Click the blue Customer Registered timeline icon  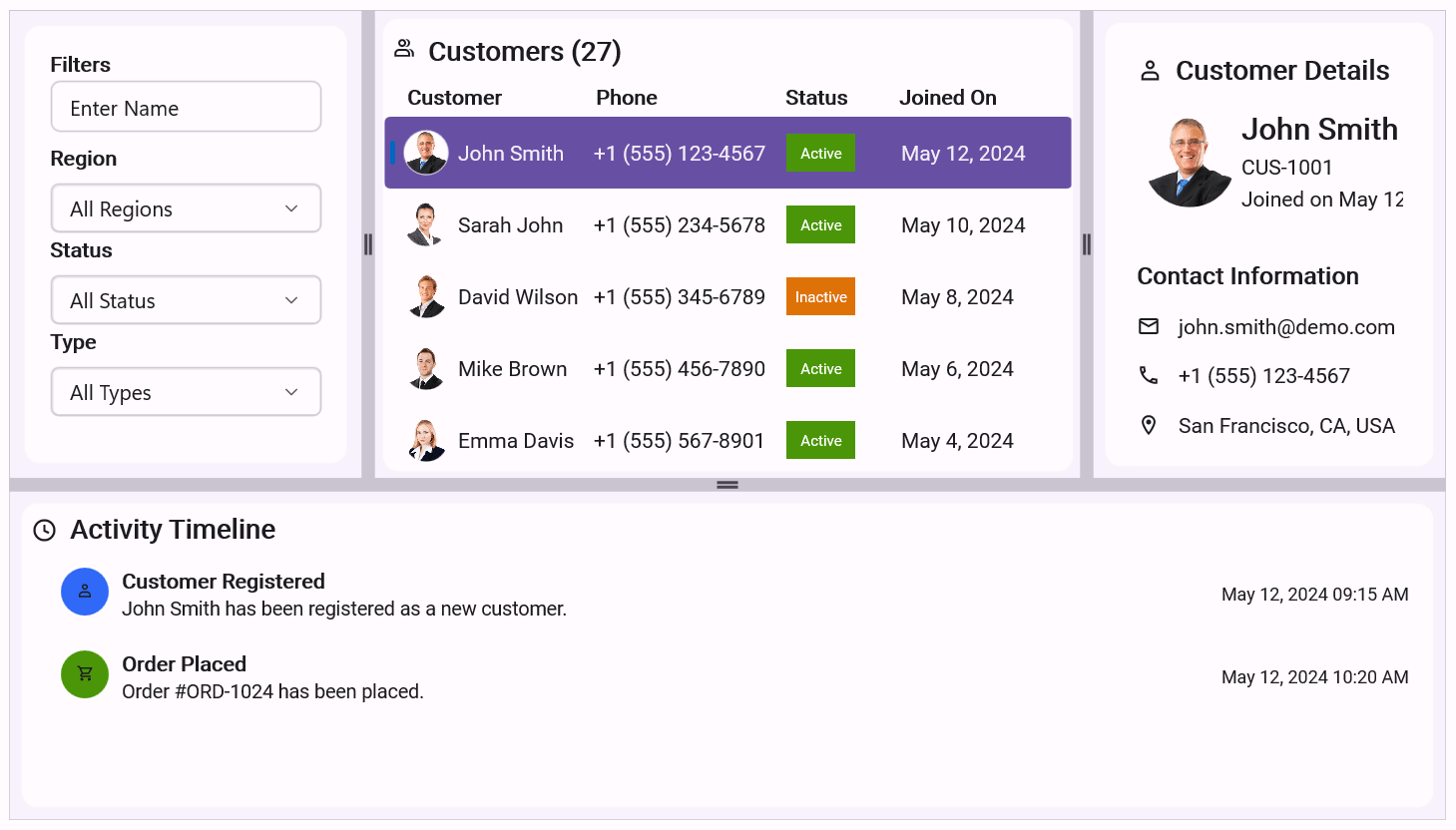85,592
